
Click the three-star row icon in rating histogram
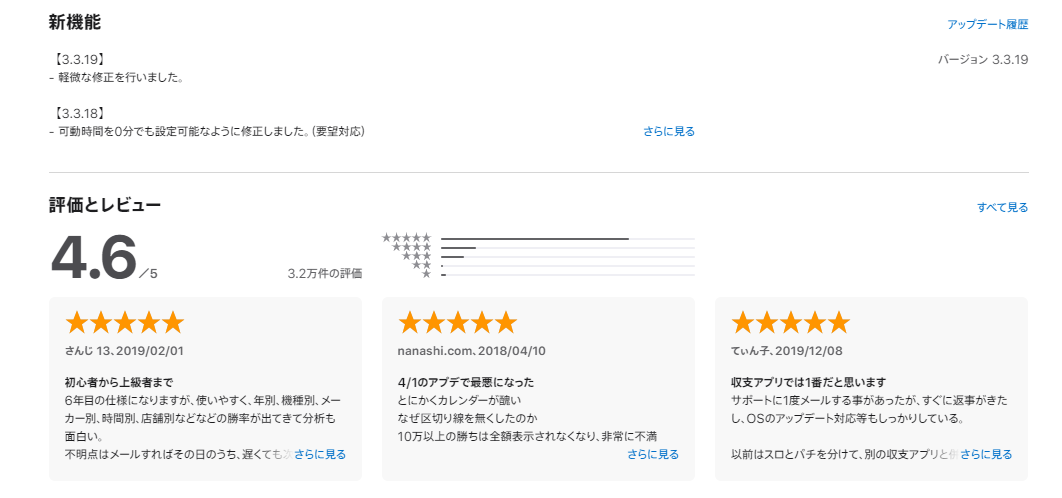[x=417, y=256]
